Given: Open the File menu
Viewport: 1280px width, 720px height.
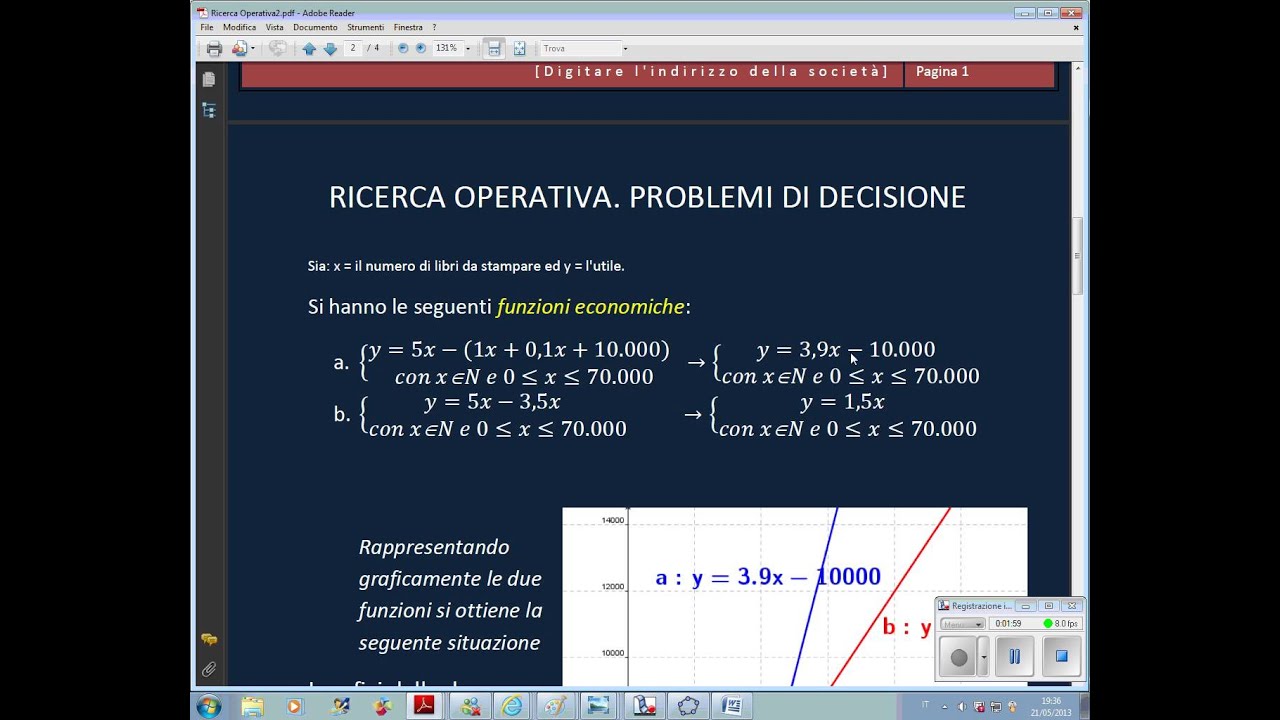Looking at the screenshot, I should coord(207,27).
